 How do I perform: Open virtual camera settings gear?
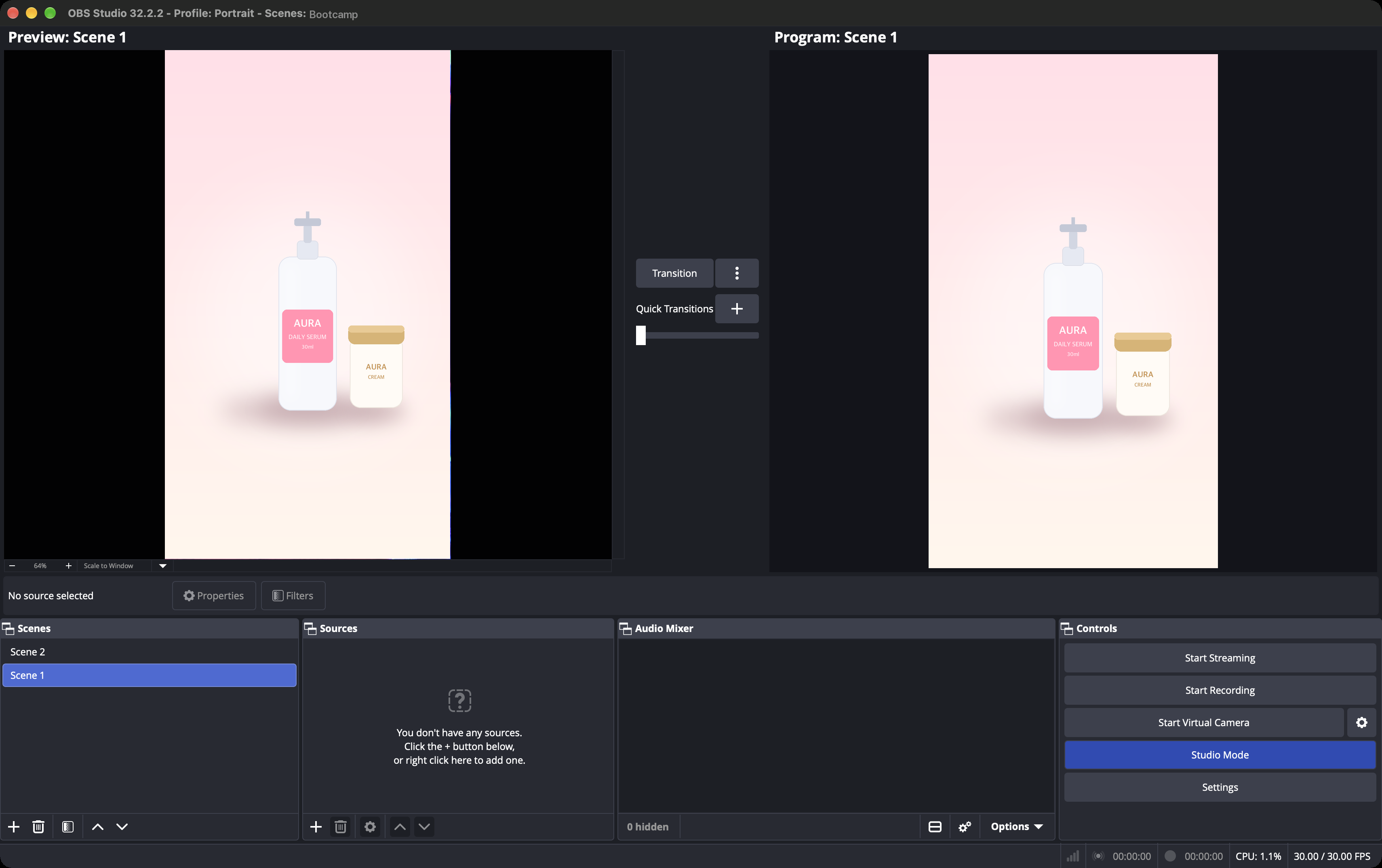(1361, 723)
